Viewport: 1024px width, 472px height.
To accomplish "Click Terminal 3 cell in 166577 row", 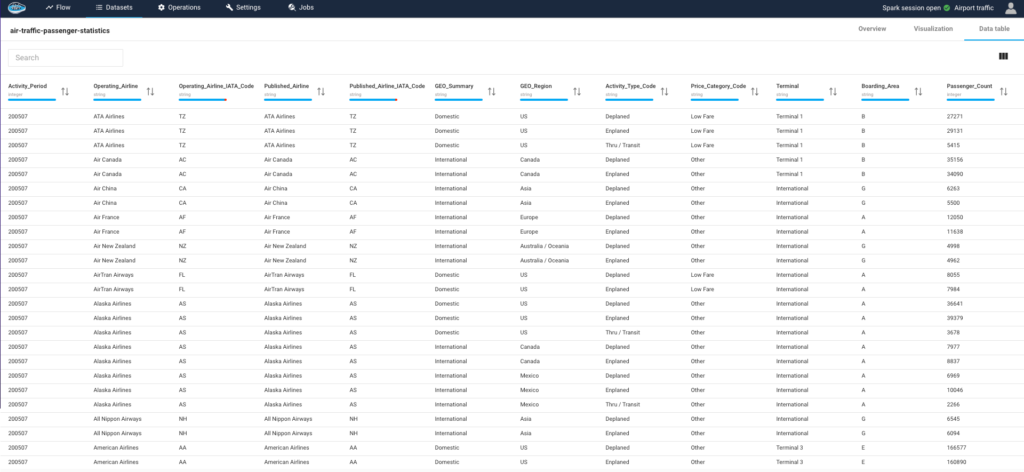I will coord(790,447).
